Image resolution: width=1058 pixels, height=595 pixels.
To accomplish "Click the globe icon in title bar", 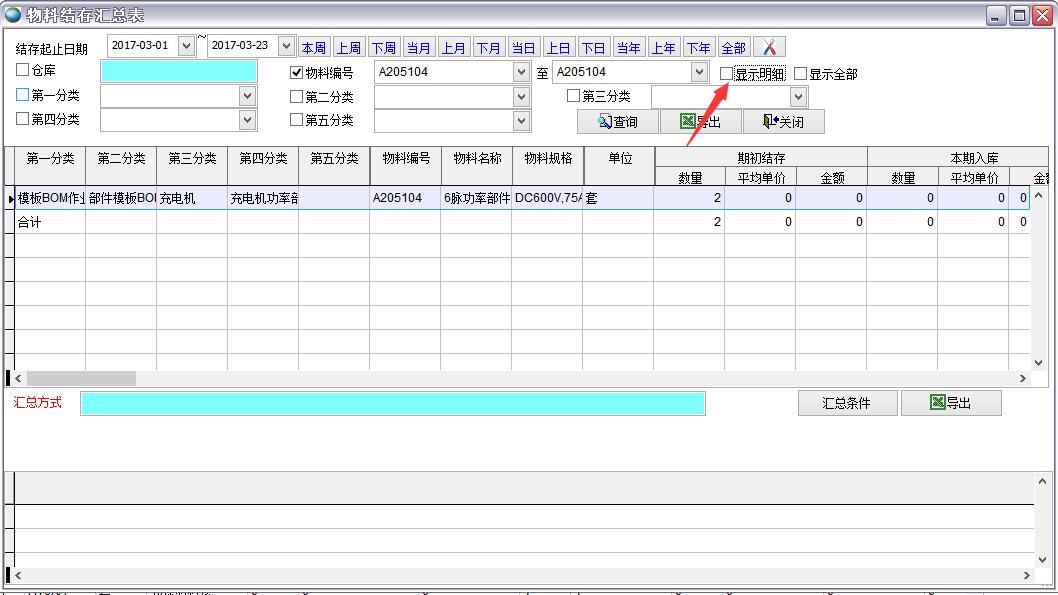I will (13, 15).
